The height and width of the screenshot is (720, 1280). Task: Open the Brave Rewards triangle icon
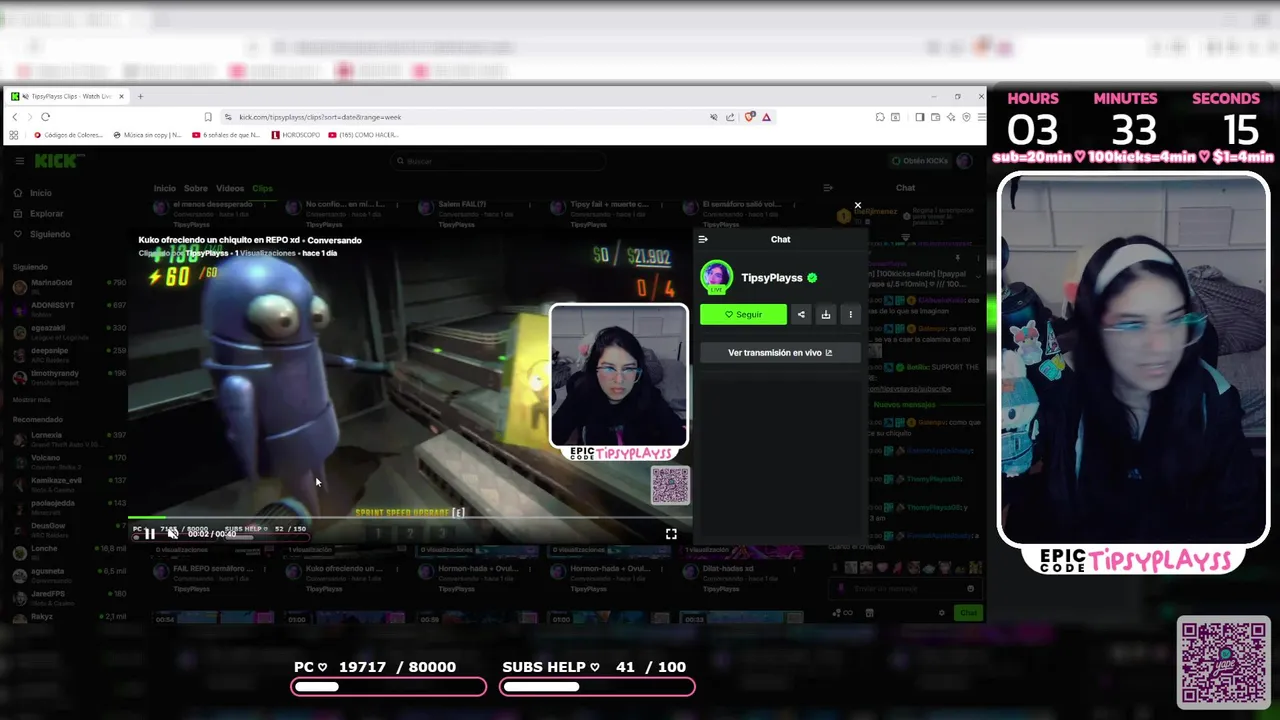[x=766, y=117]
